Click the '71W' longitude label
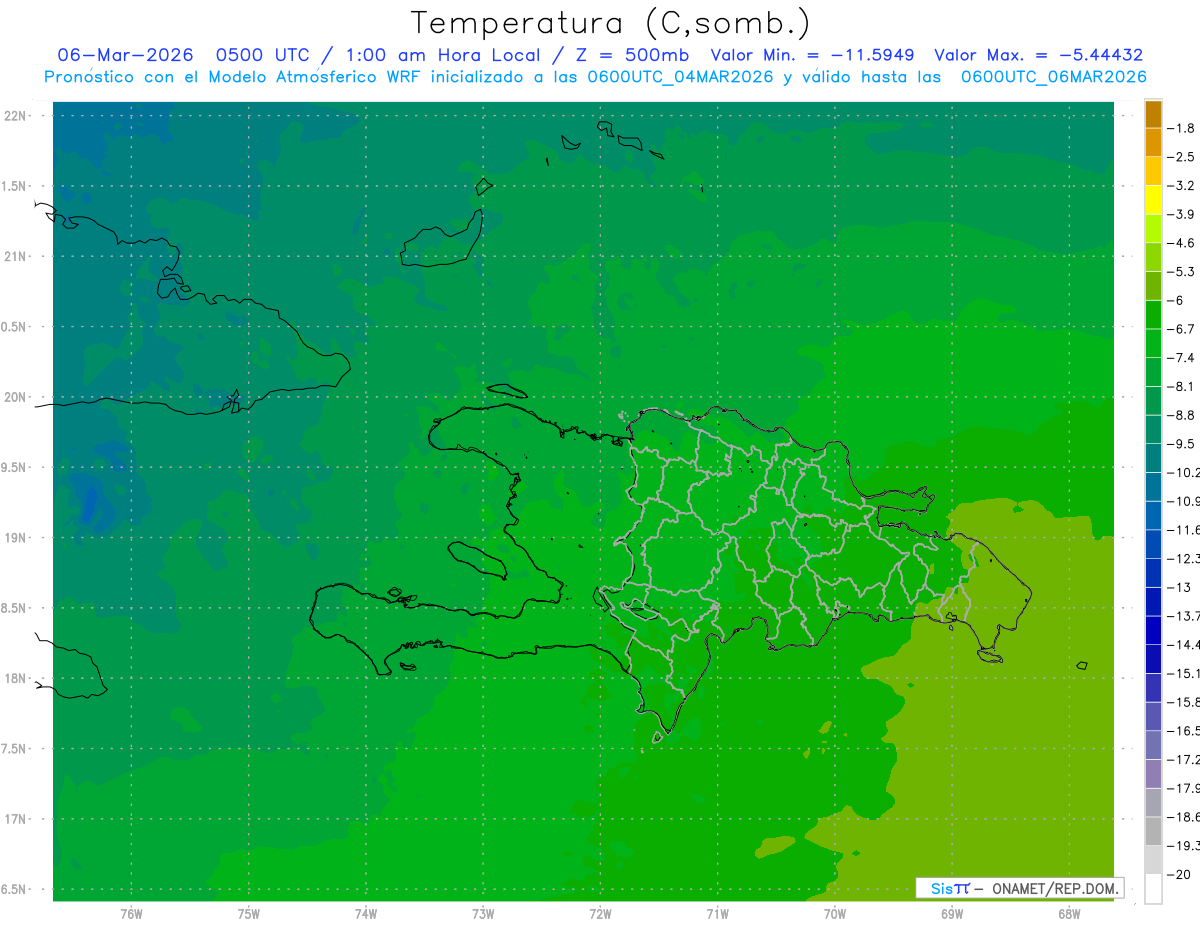 coord(717,913)
